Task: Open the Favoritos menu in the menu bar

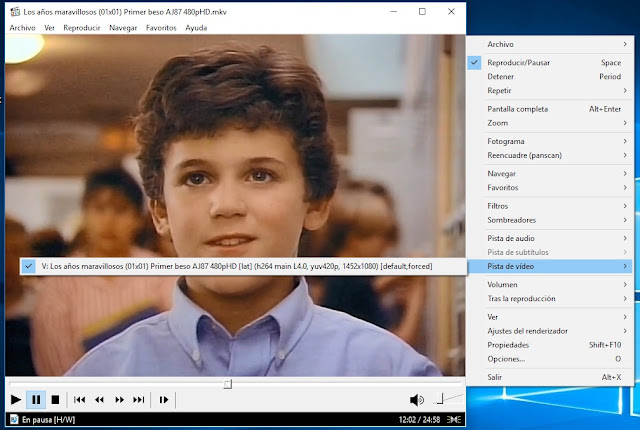Action: coord(161,28)
